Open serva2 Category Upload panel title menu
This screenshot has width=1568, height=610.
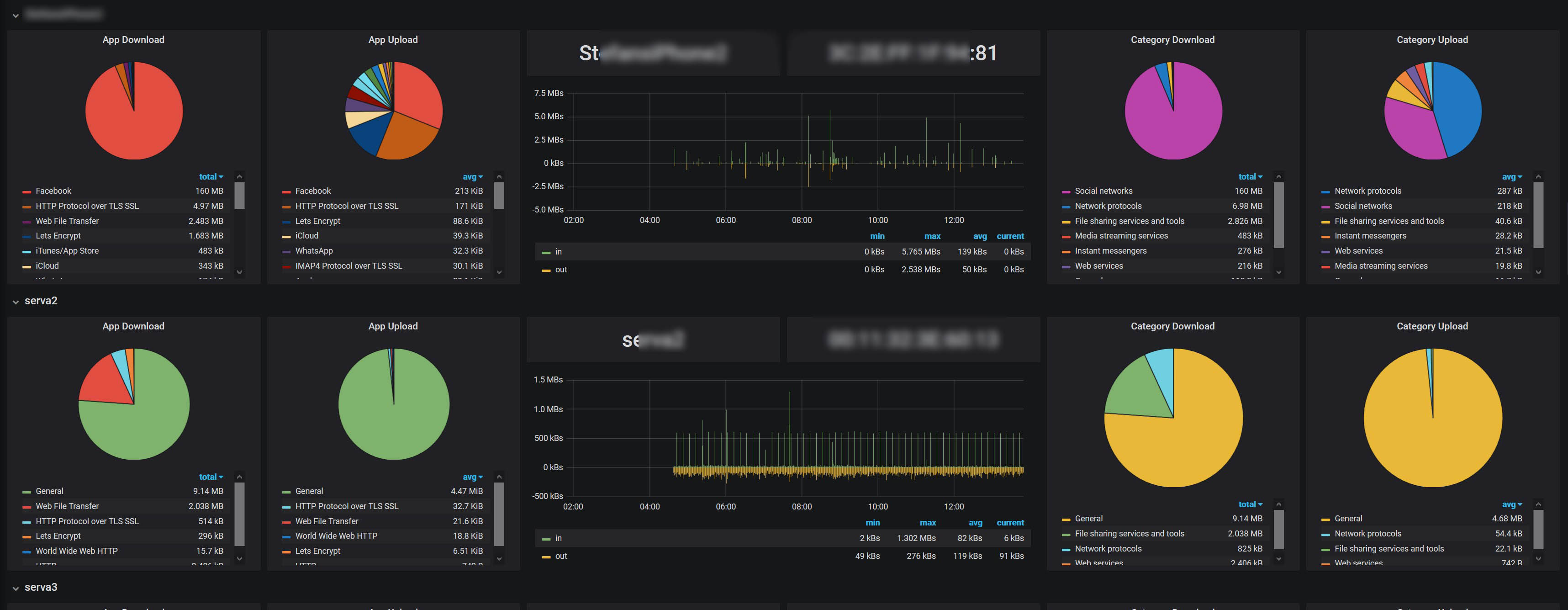[x=1431, y=326]
